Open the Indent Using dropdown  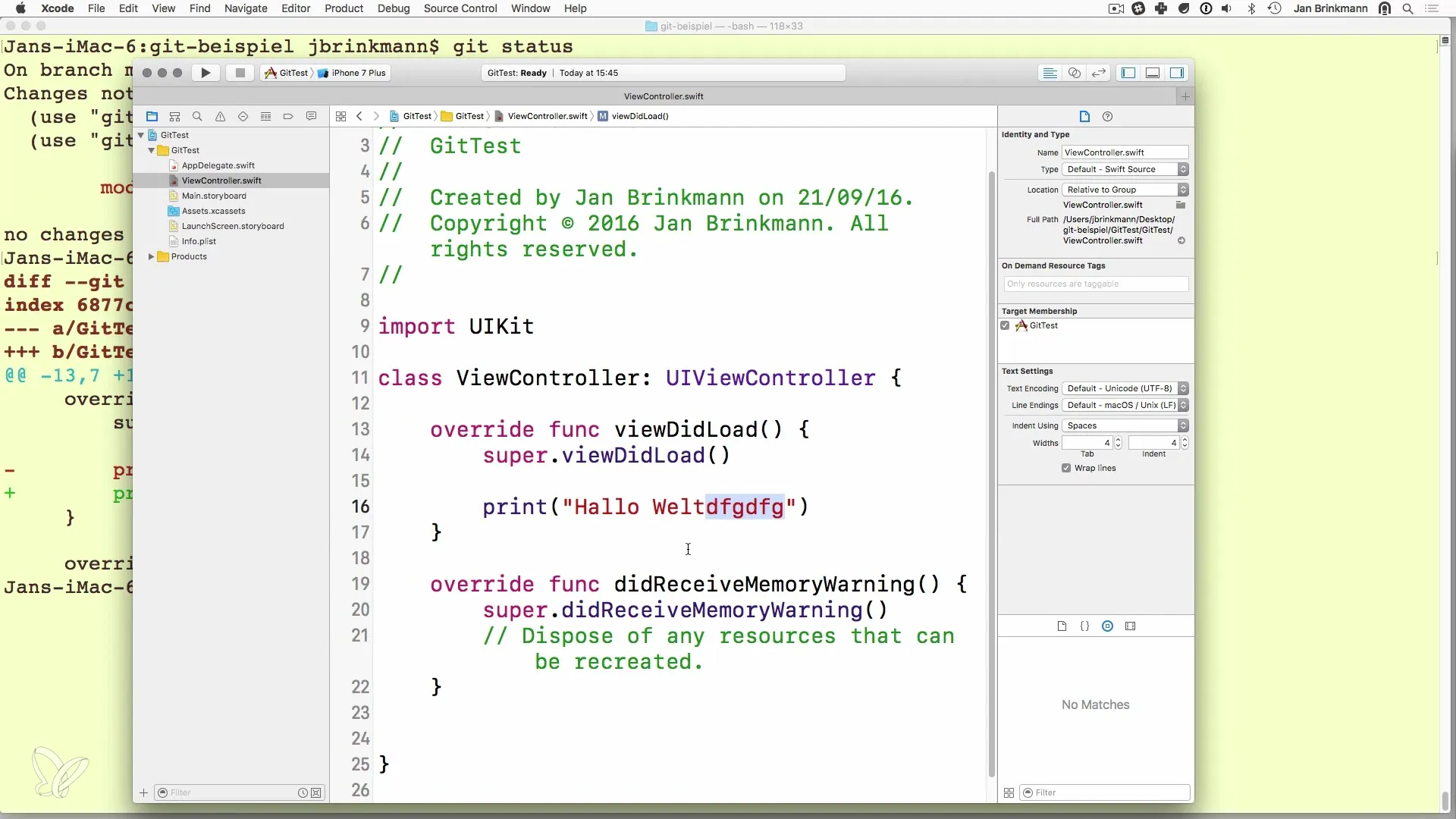click(x=1125, y=425)
